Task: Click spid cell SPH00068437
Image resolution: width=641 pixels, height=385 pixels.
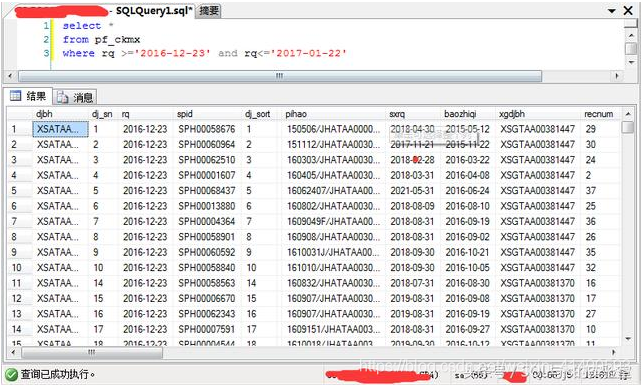Action: tap(207, 191)
